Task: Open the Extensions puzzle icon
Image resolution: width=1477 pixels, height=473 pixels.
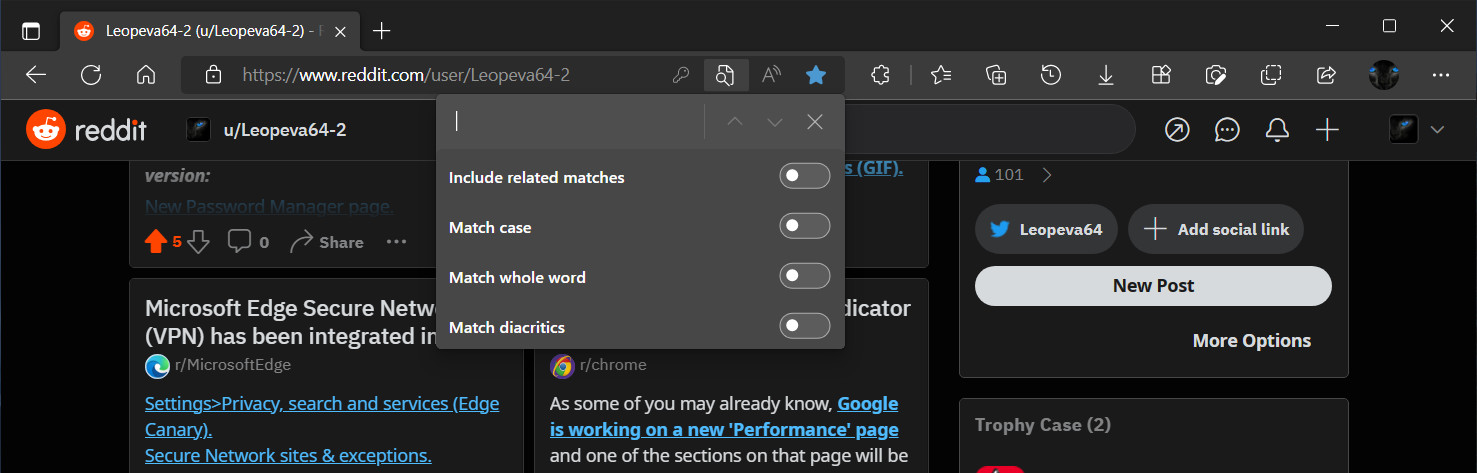Action: click(880, 75)
